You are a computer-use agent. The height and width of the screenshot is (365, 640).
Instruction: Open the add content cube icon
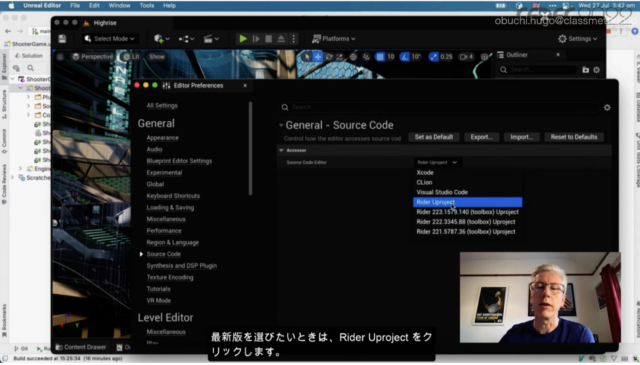159,39
